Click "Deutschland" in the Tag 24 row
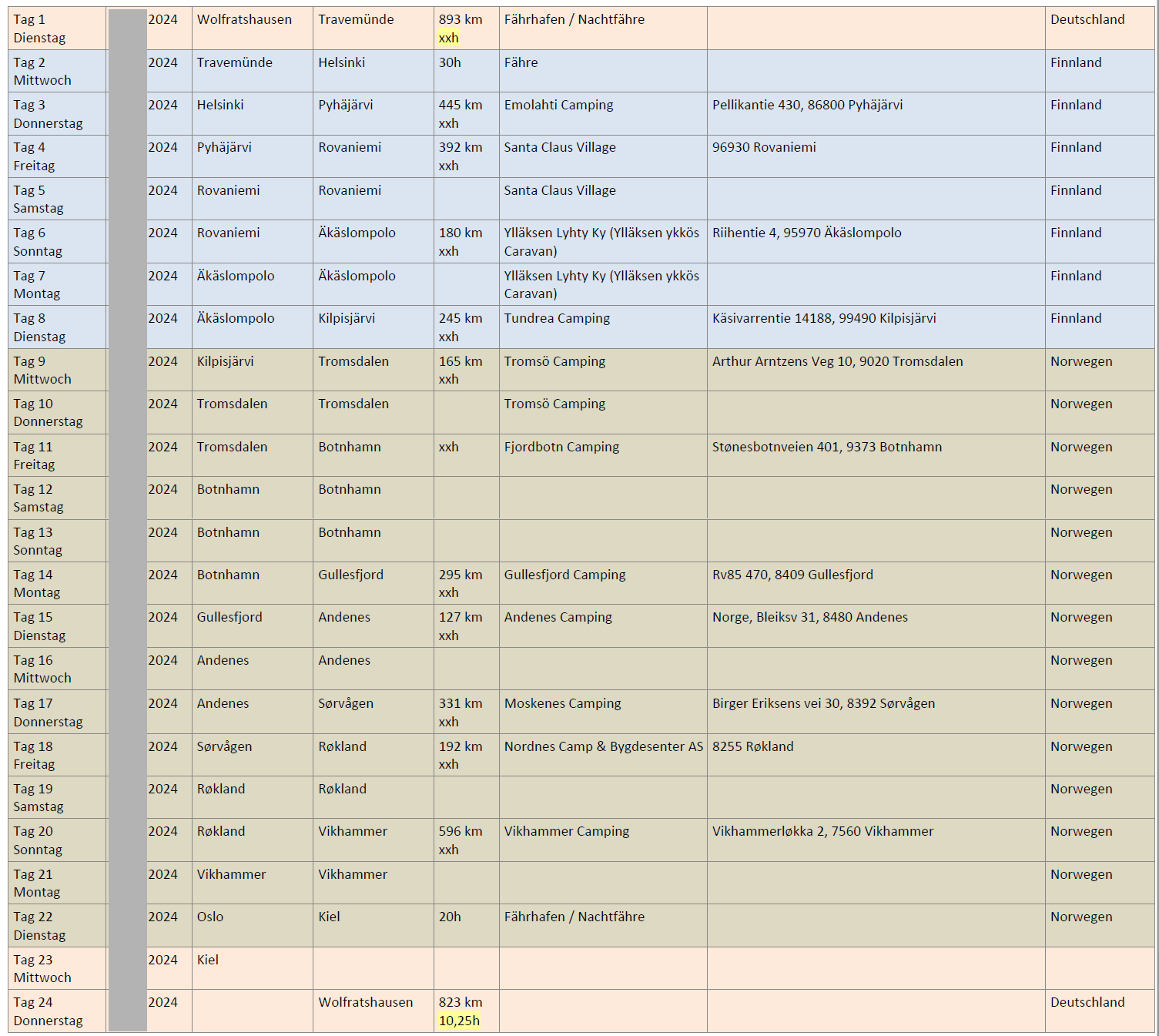Viewport: 1159px width, 1036px height. tap(1087, 1003)
